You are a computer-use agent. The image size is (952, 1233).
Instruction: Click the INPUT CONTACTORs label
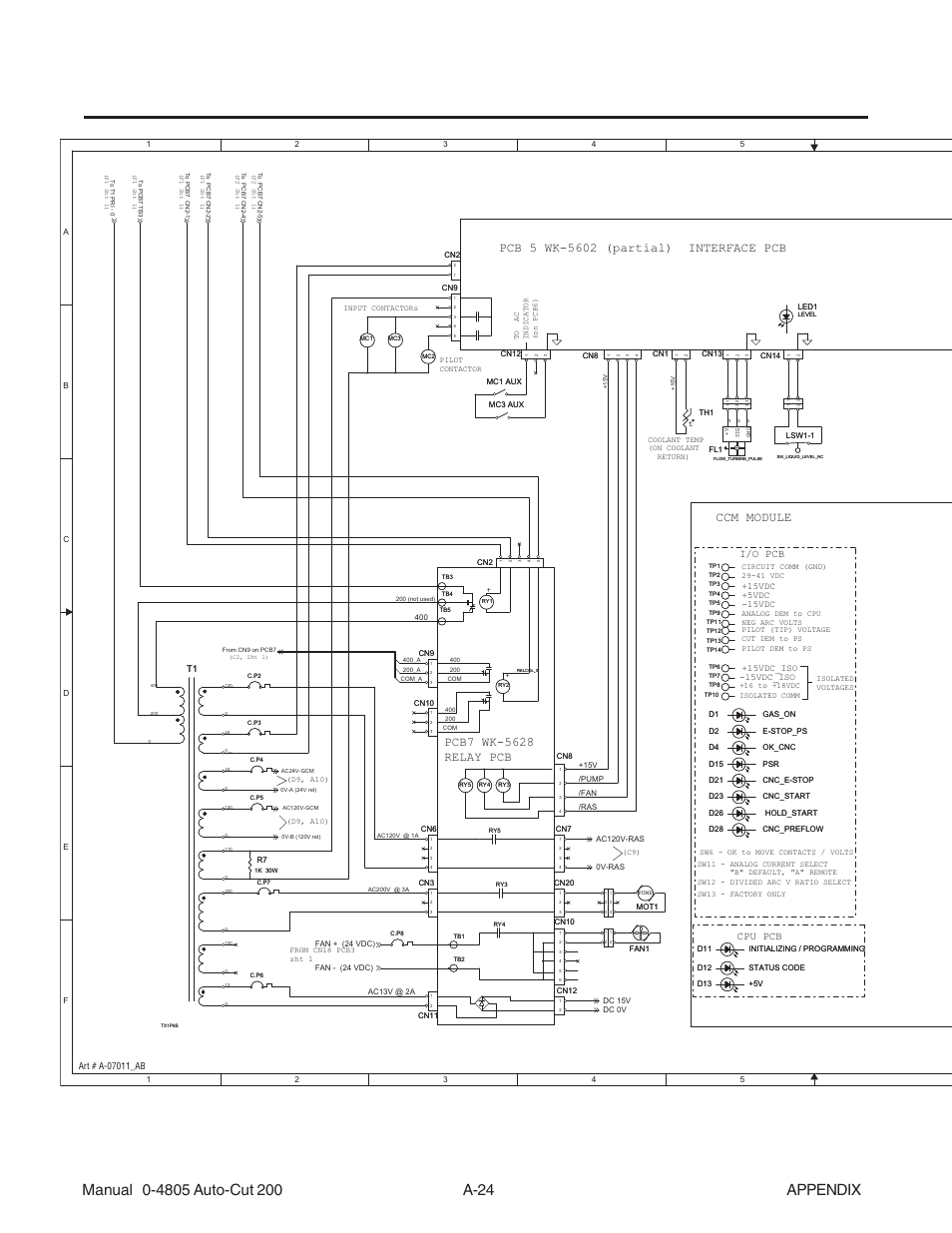point(379,308)
